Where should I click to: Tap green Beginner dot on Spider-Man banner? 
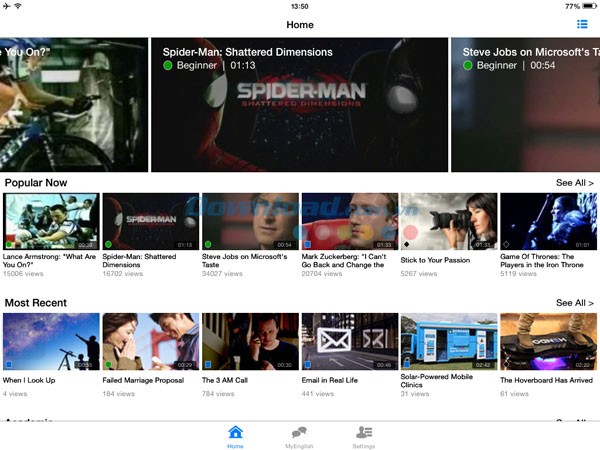pos(168,66)
